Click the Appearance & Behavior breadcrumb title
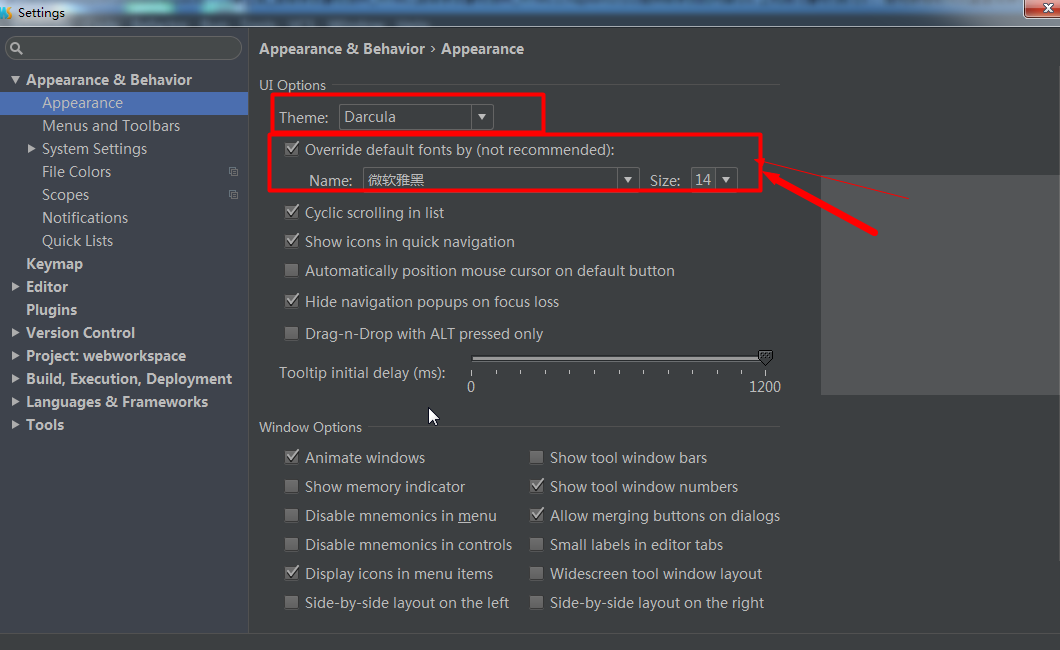The width and height of the screenshot is (1060, 650). click(x=342, y=49)
